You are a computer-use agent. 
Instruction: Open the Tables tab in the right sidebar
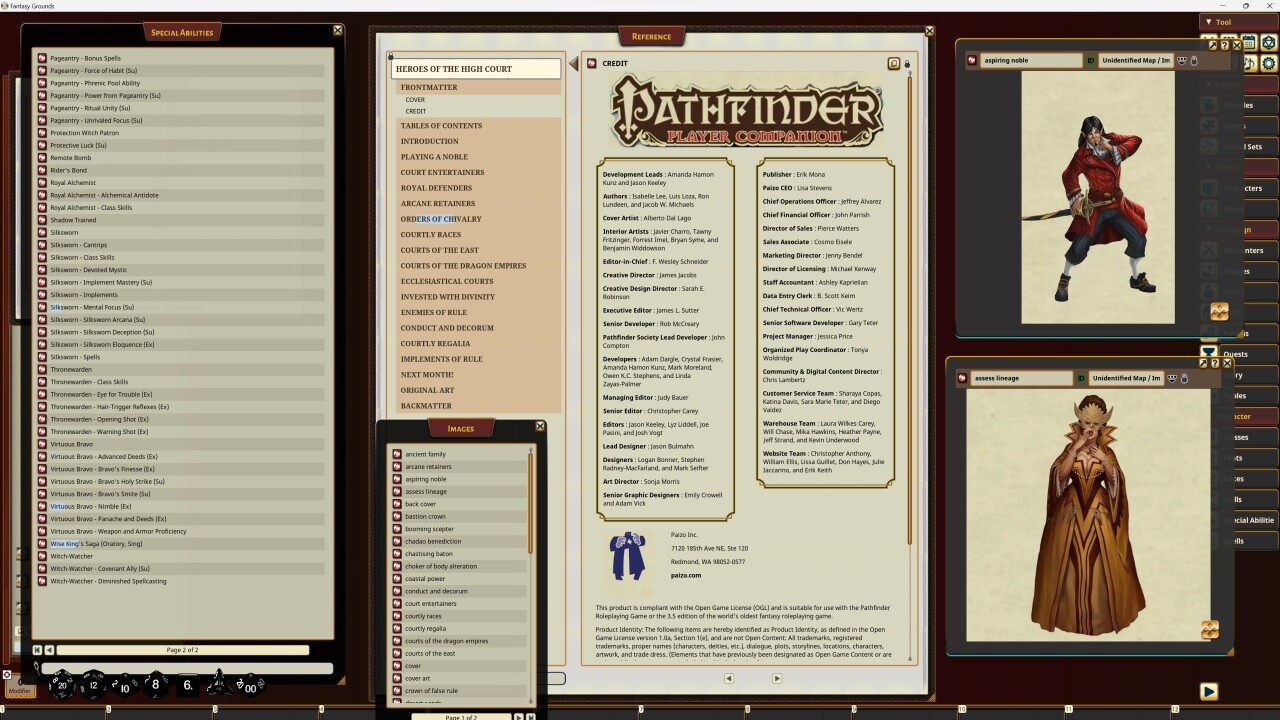tap(1262, 395)
